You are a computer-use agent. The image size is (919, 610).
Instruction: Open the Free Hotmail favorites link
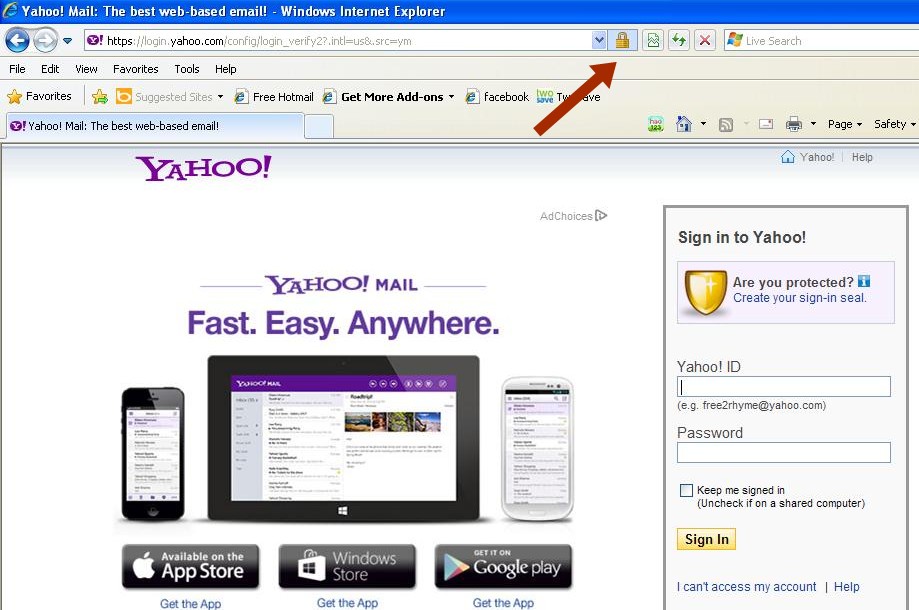274,97
